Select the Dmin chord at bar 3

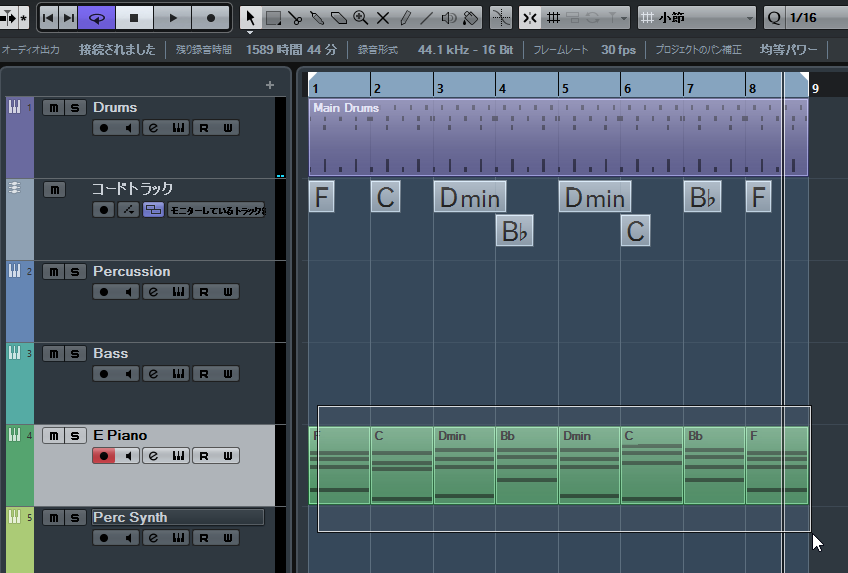point(470,197)
